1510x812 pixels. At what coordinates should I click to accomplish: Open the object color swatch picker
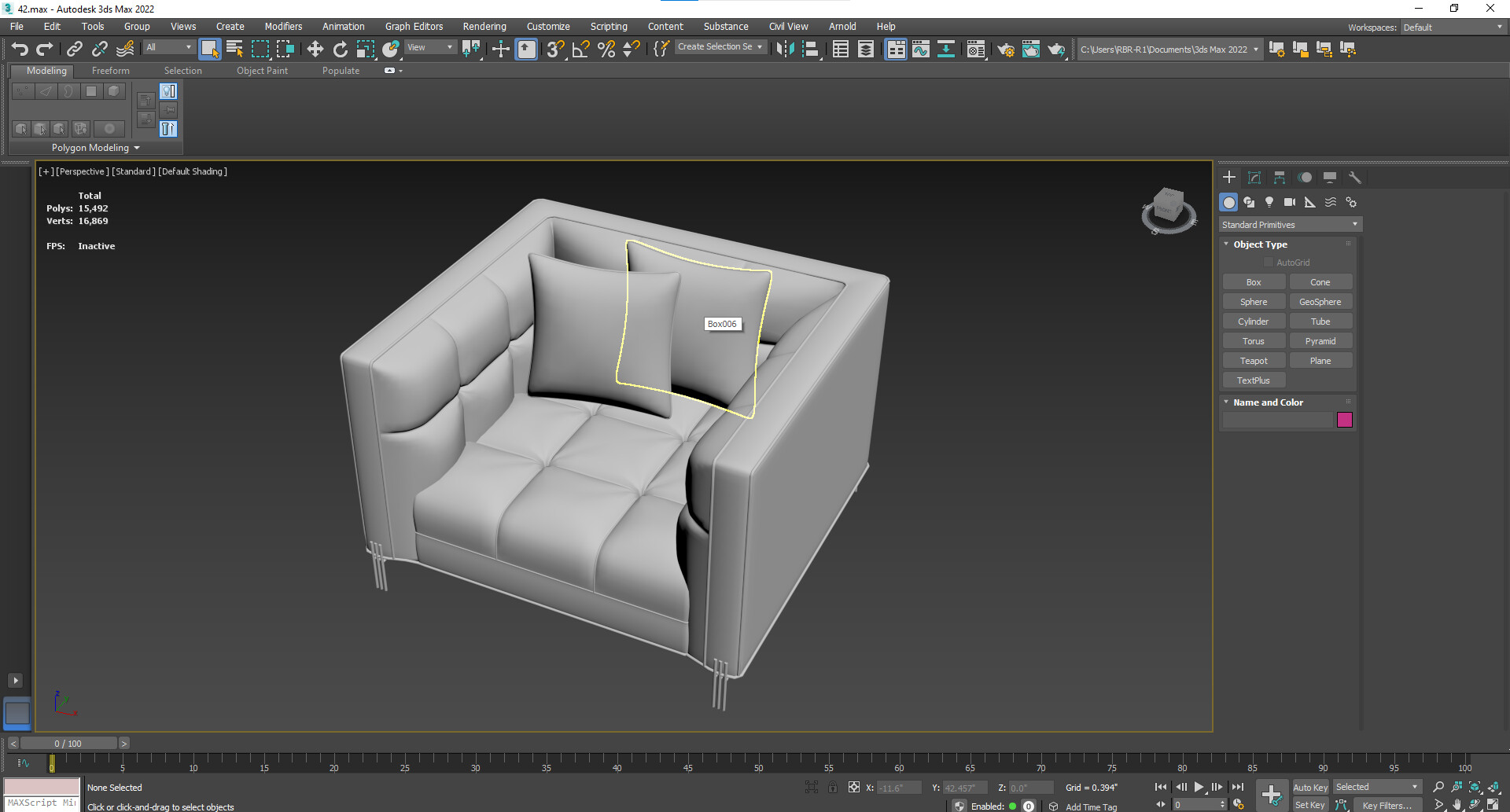pos(1344,420)
